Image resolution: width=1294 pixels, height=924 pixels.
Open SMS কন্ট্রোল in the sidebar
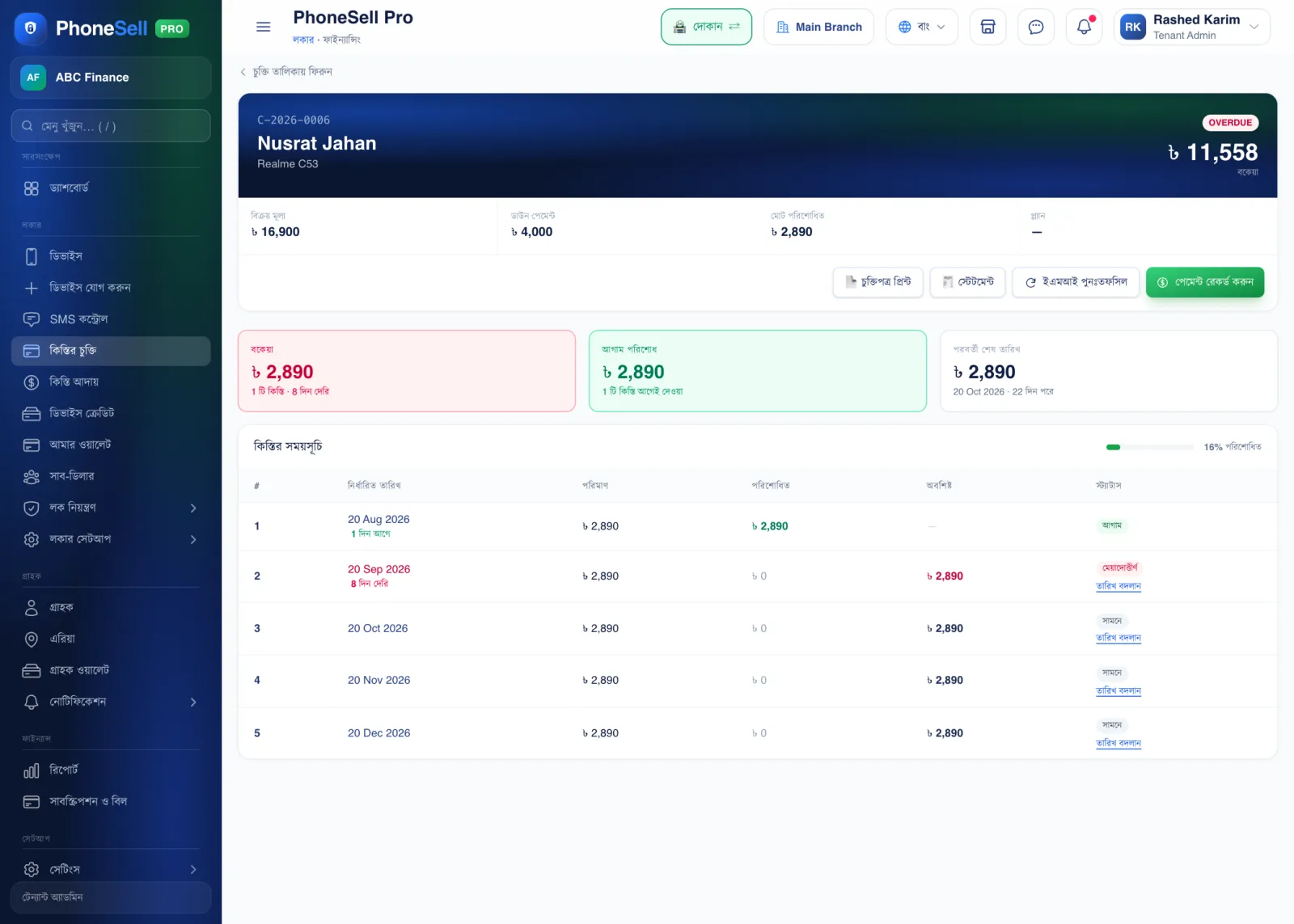(111, 319)
